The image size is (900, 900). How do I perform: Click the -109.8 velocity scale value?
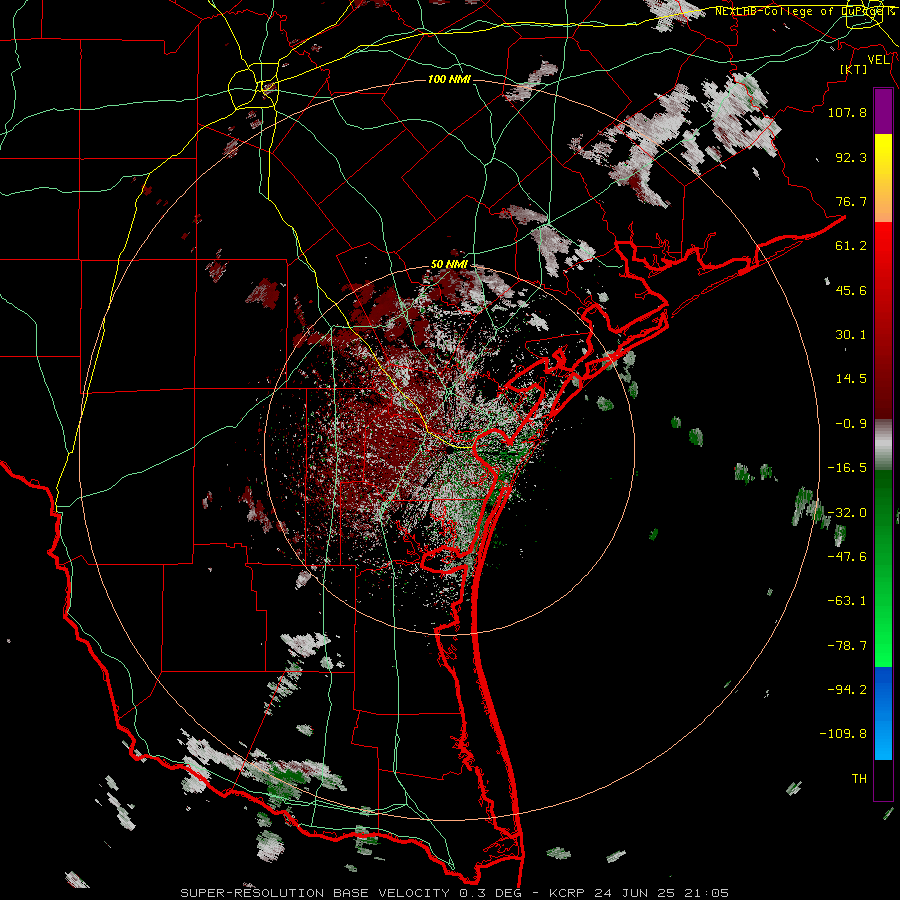[843, 734]
